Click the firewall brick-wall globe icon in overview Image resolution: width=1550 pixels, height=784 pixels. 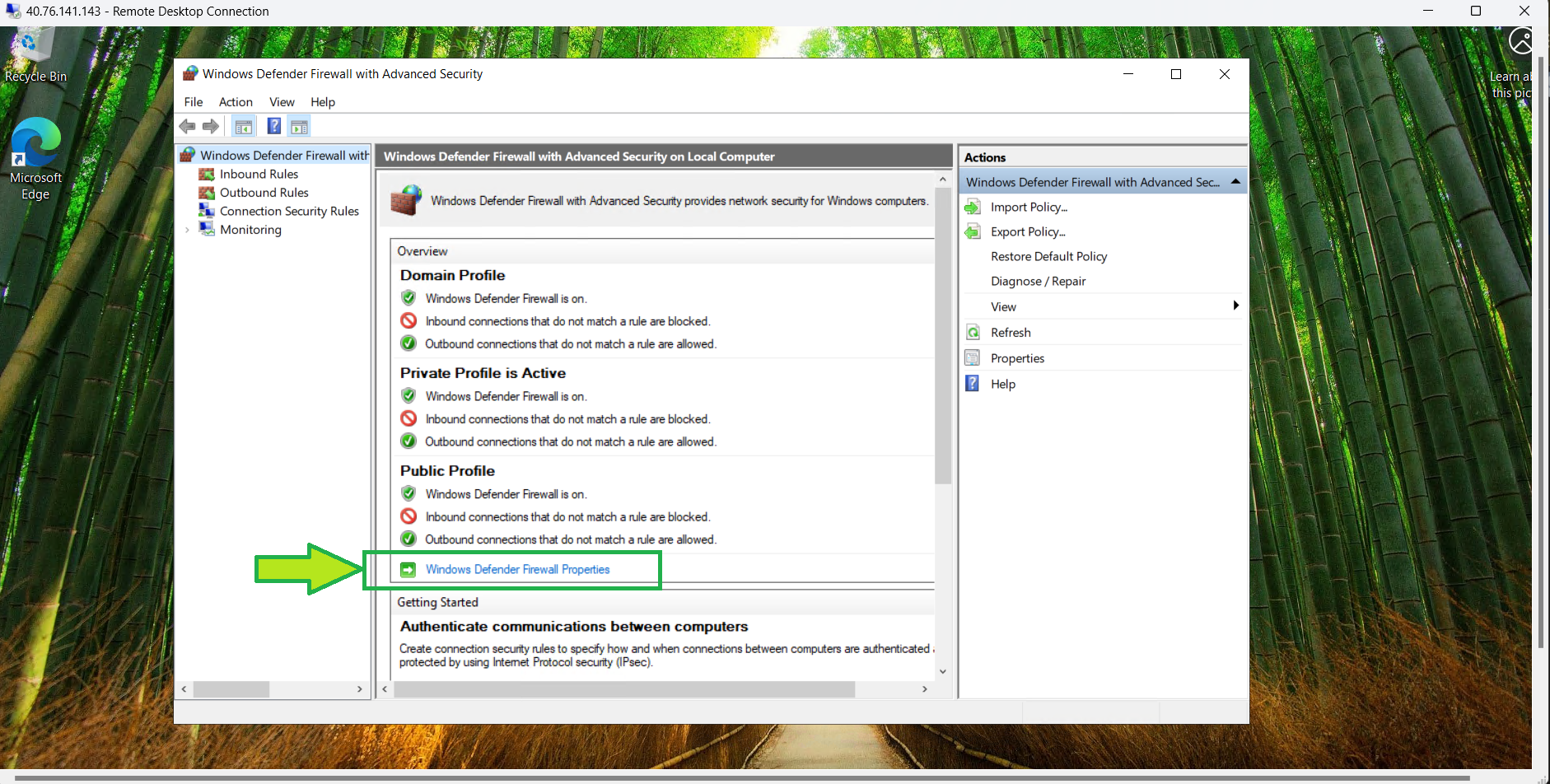(x=406, y=200)
